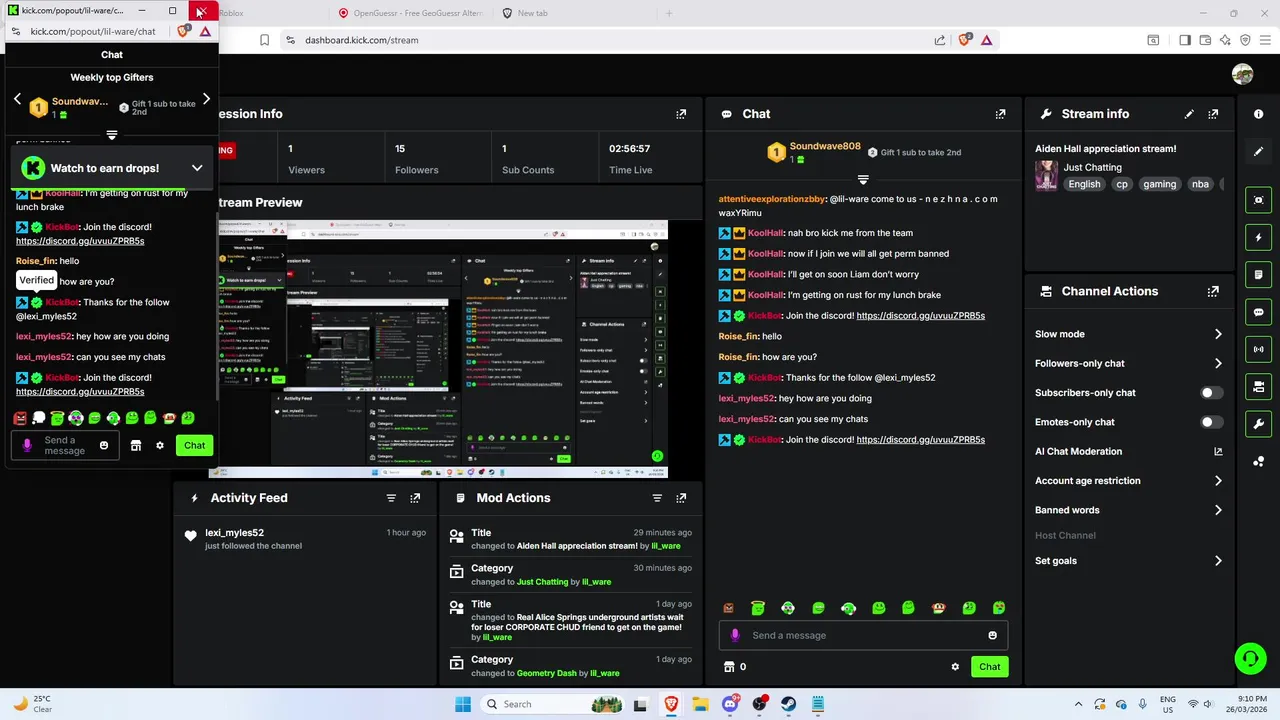
Task: Select the gaming stream tag
Action: (1160, 184)
